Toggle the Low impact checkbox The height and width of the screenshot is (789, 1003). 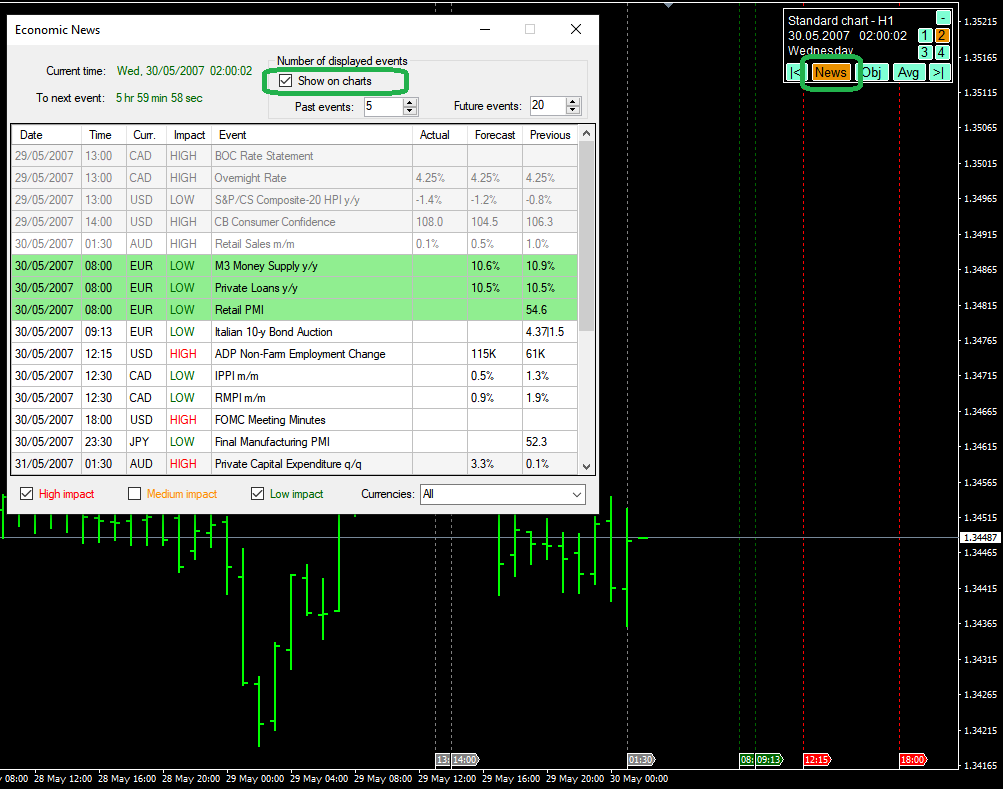257,494
